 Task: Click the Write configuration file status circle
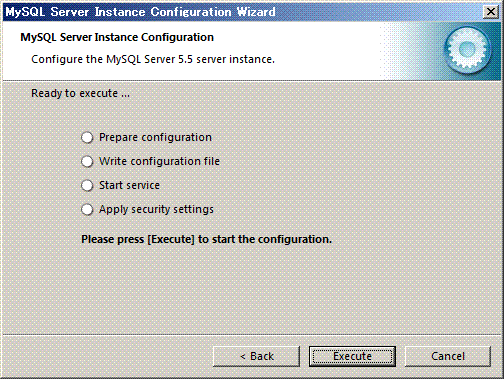click(x=87, y=161)
